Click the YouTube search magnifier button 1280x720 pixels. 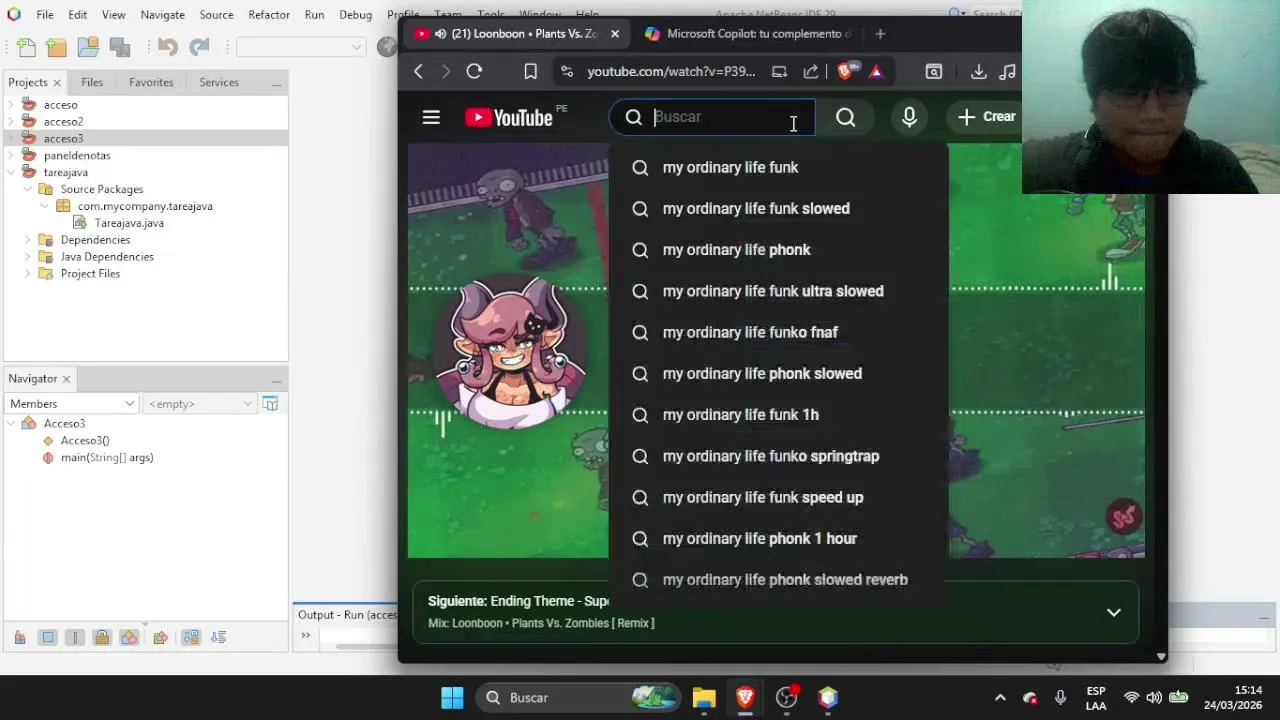(x=846, y=118)
